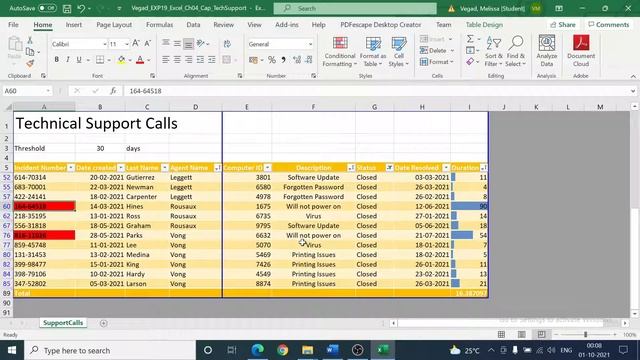The height and width of the screenshot is (360, 640).
Task: Open Cell Styles menu
Action: tap(398, 52)
